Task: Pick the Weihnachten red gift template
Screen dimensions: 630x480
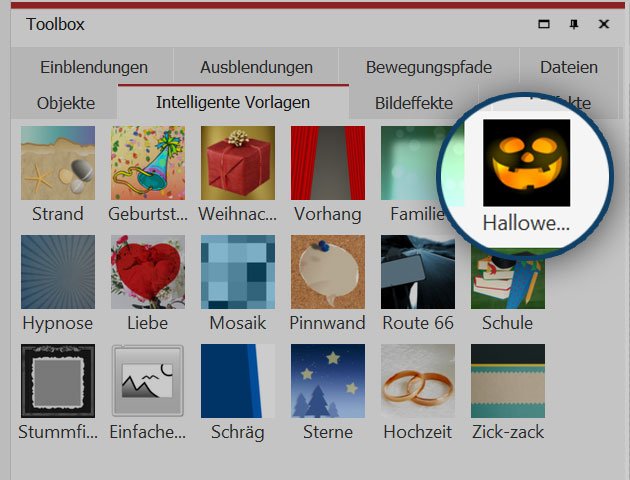Action: click(238, 163)
